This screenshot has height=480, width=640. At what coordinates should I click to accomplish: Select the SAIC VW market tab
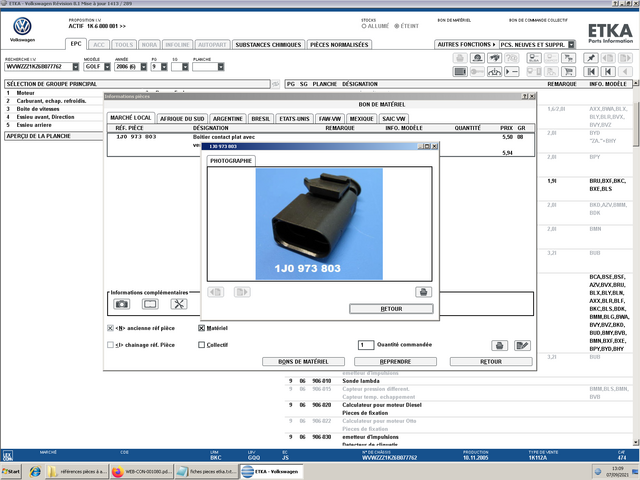[x=394, y=119]
